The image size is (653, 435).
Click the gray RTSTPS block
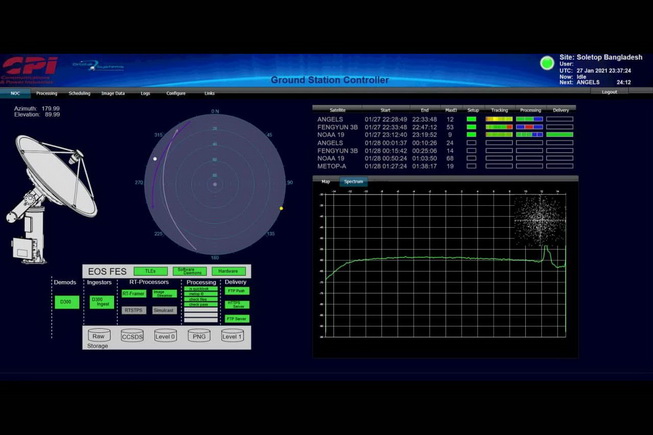coord(134,310)
